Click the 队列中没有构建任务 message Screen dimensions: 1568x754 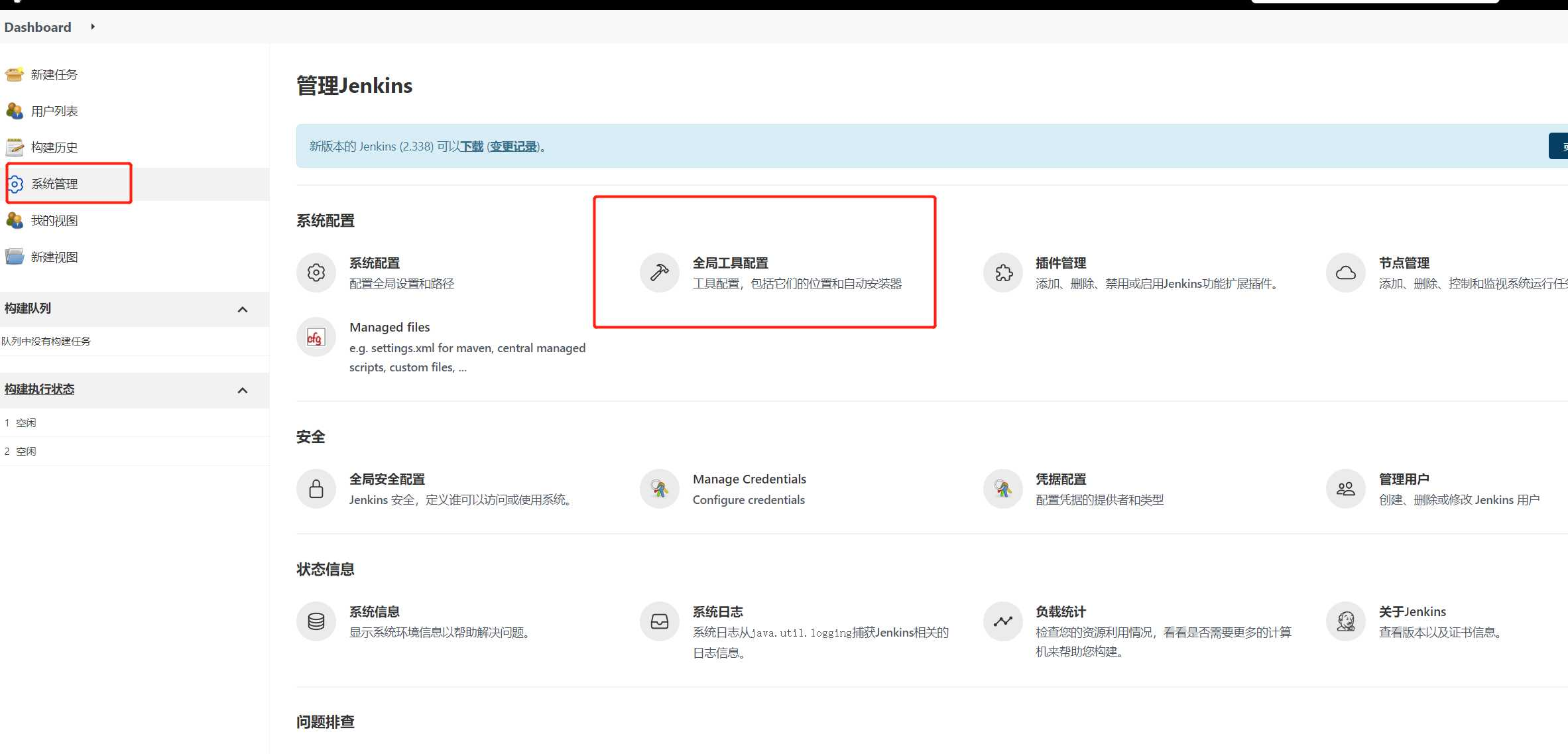[46, 341]
